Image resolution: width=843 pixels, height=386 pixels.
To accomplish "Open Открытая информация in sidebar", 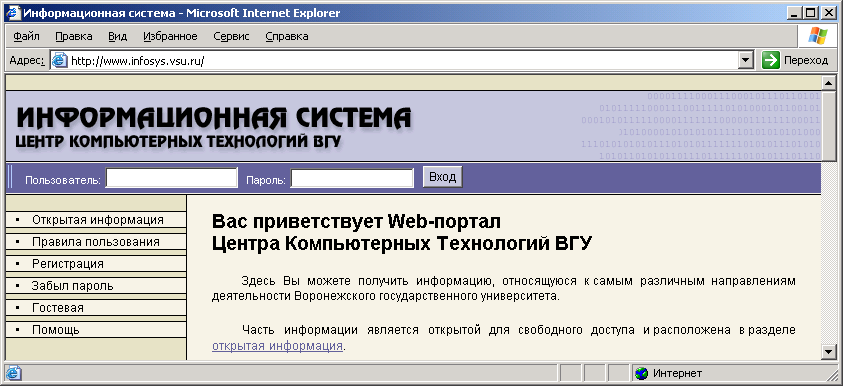I will pyautogui.click(x=96, y=220).
